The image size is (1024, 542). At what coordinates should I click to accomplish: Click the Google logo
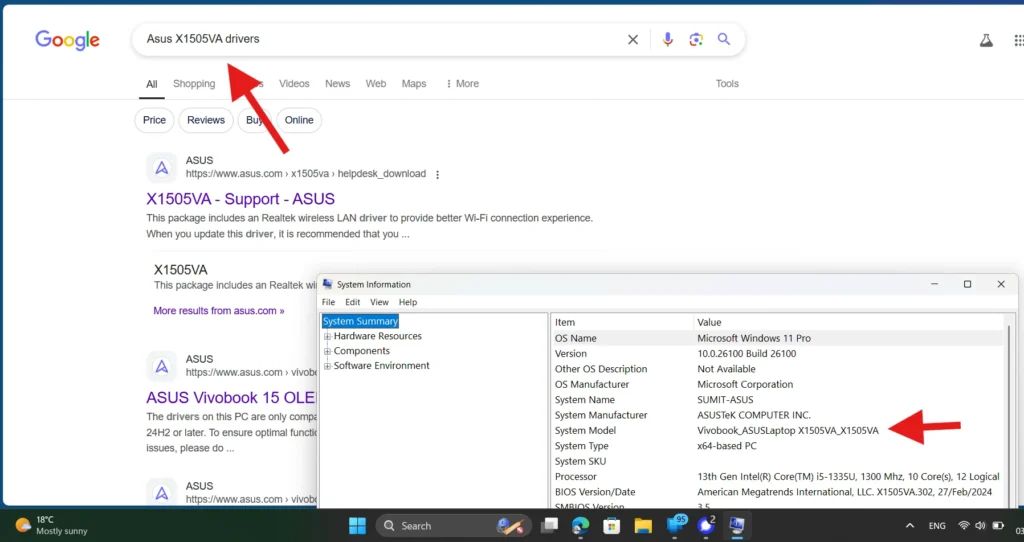[67, 40]
